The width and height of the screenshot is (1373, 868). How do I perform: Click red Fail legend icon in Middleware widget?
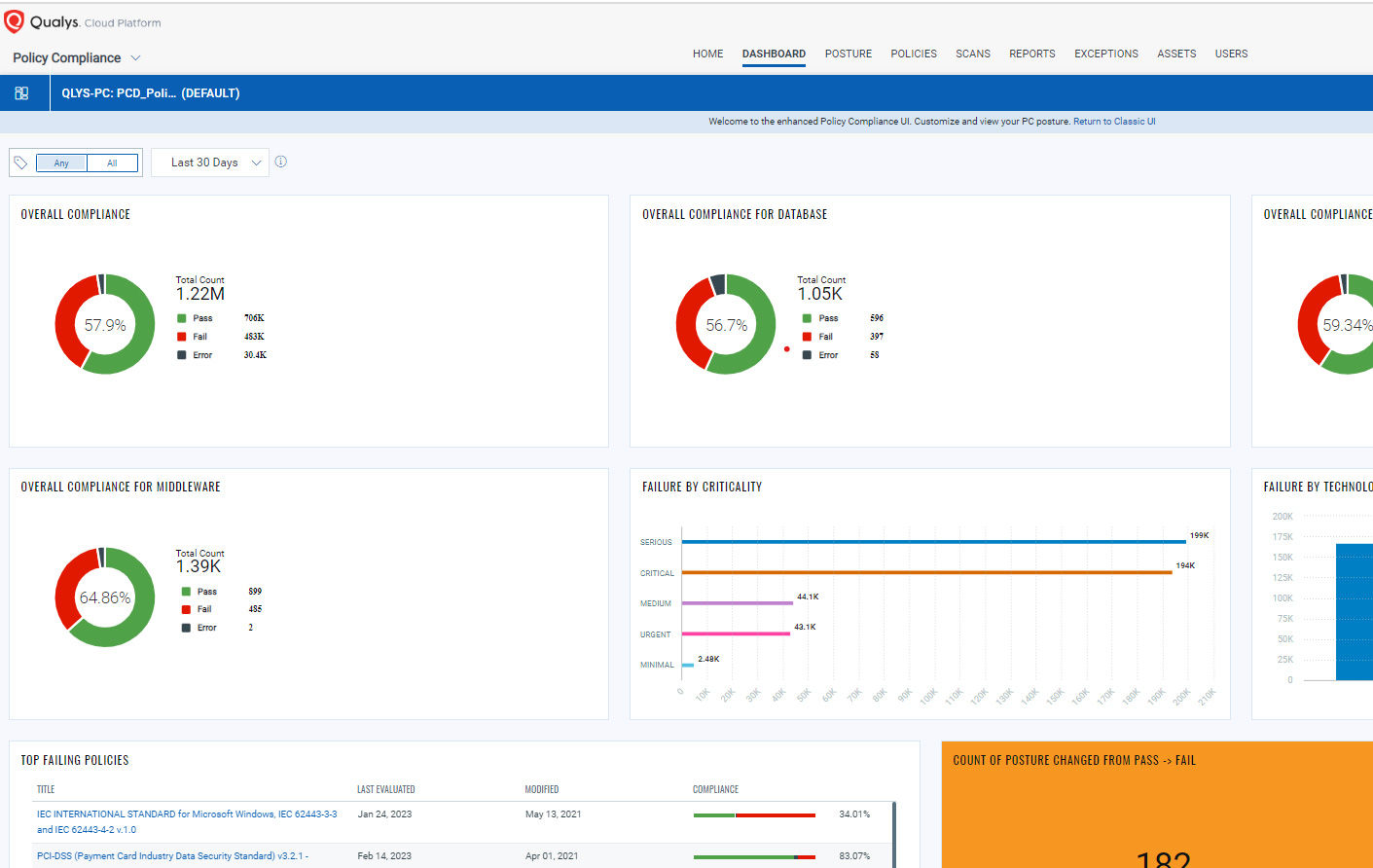point(186,609)
